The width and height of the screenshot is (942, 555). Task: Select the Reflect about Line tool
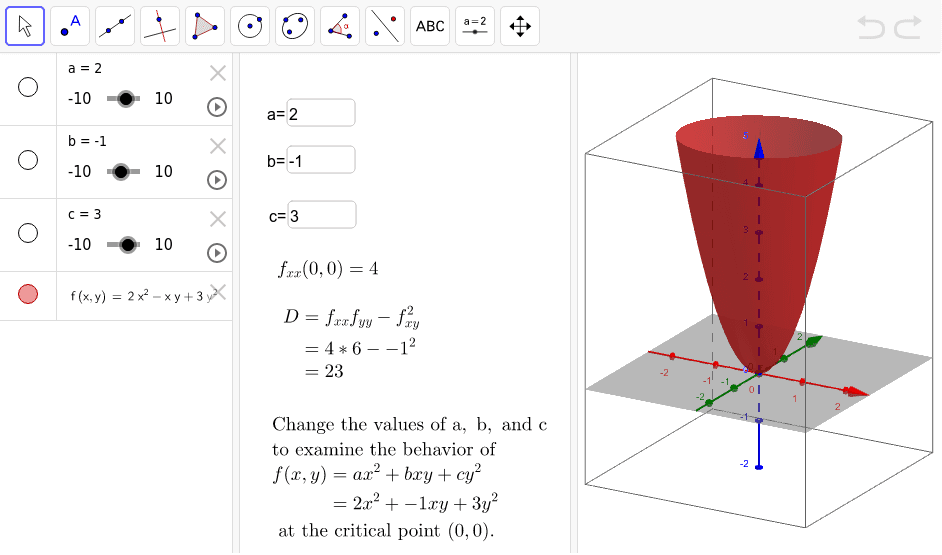click(385, 26)
